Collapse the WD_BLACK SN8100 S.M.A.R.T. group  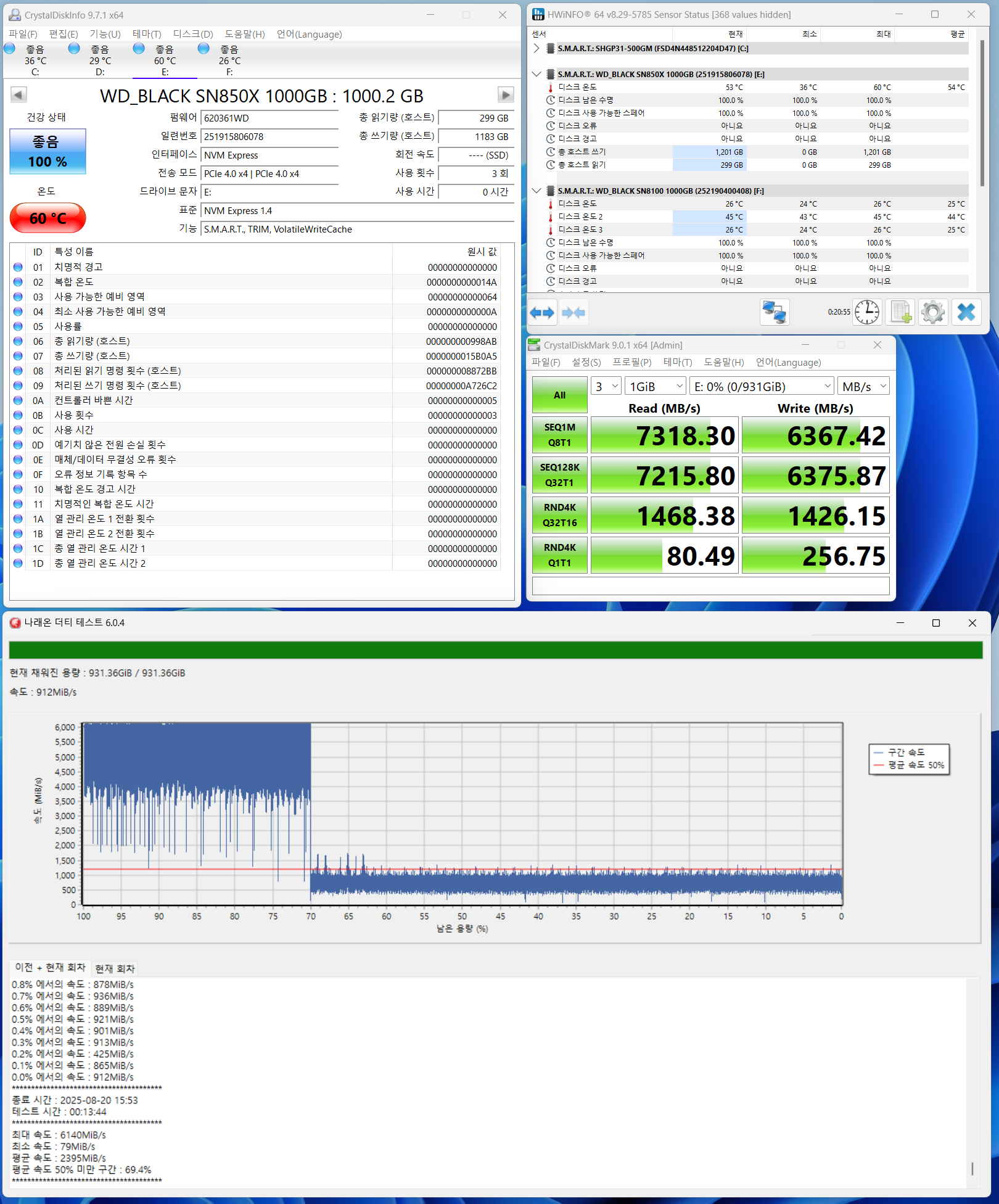pos(536,191)
